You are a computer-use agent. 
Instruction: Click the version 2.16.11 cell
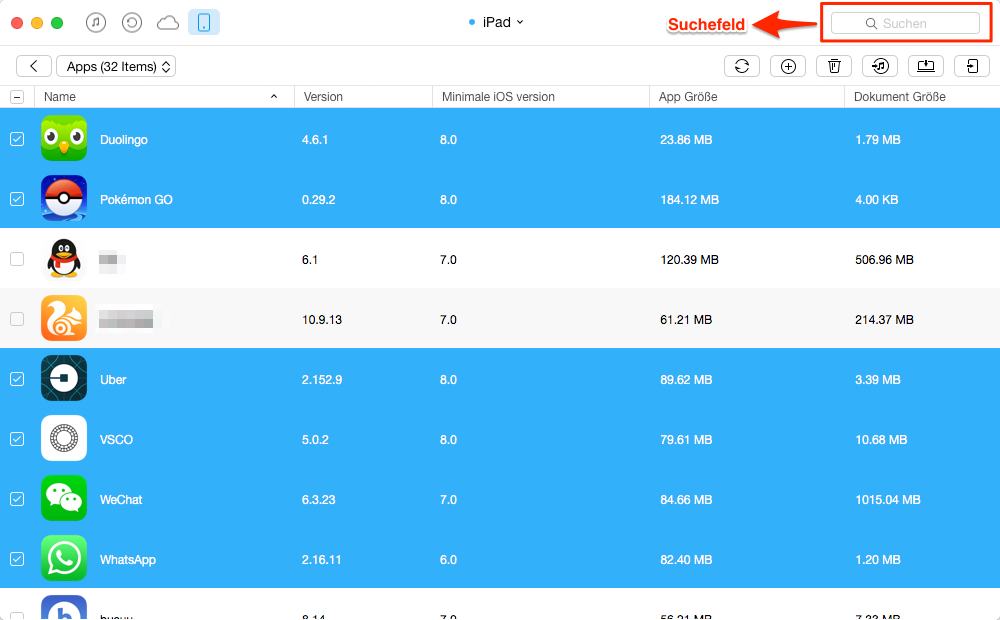point(321,559)
